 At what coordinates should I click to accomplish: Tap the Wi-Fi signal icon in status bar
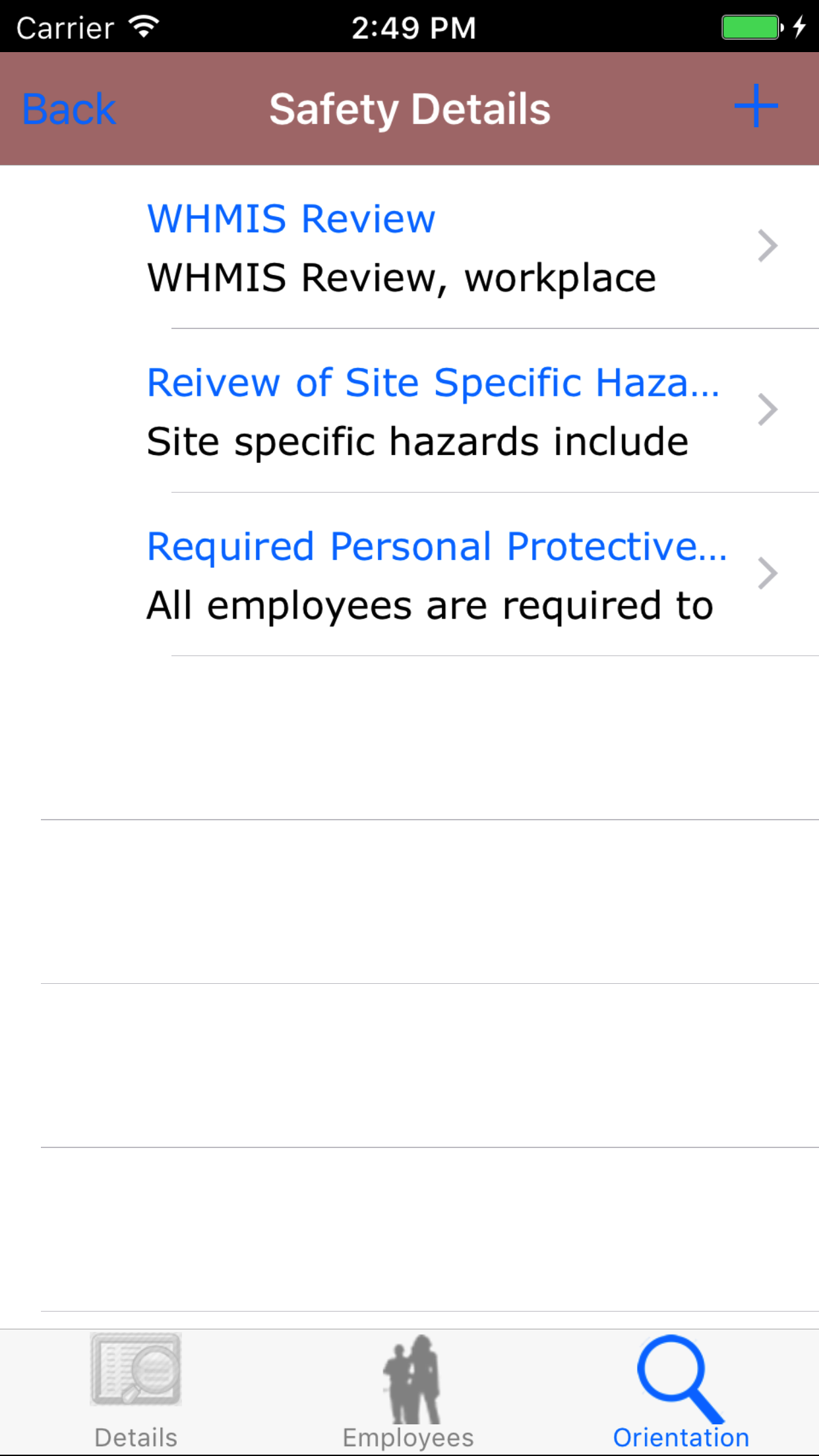pos(144,26)
